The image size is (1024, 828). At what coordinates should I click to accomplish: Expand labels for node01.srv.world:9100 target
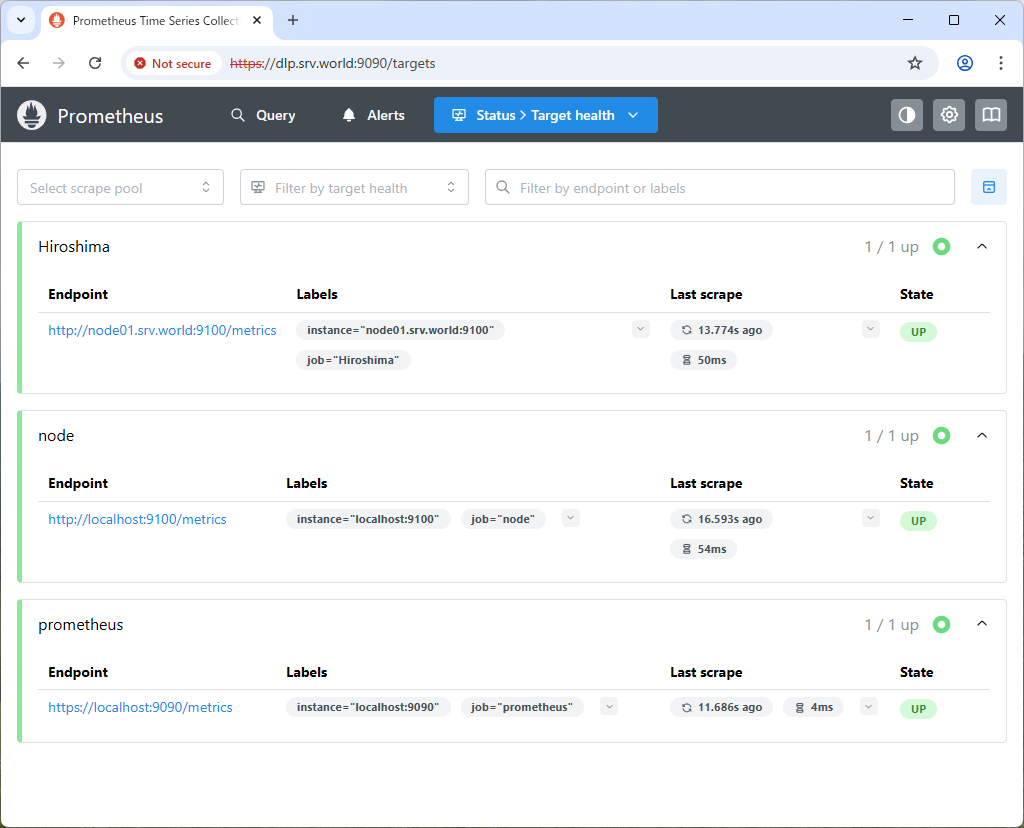point(641,329)
